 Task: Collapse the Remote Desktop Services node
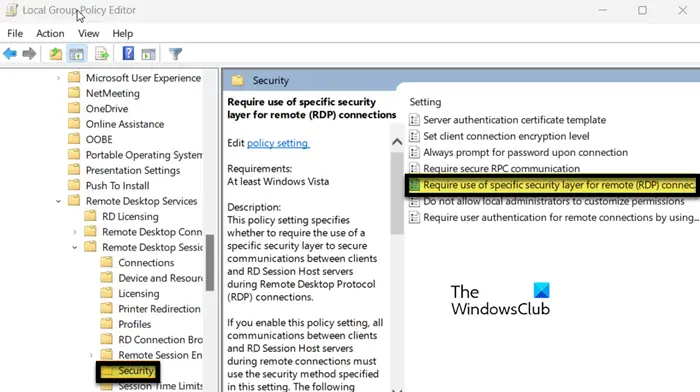58,201
